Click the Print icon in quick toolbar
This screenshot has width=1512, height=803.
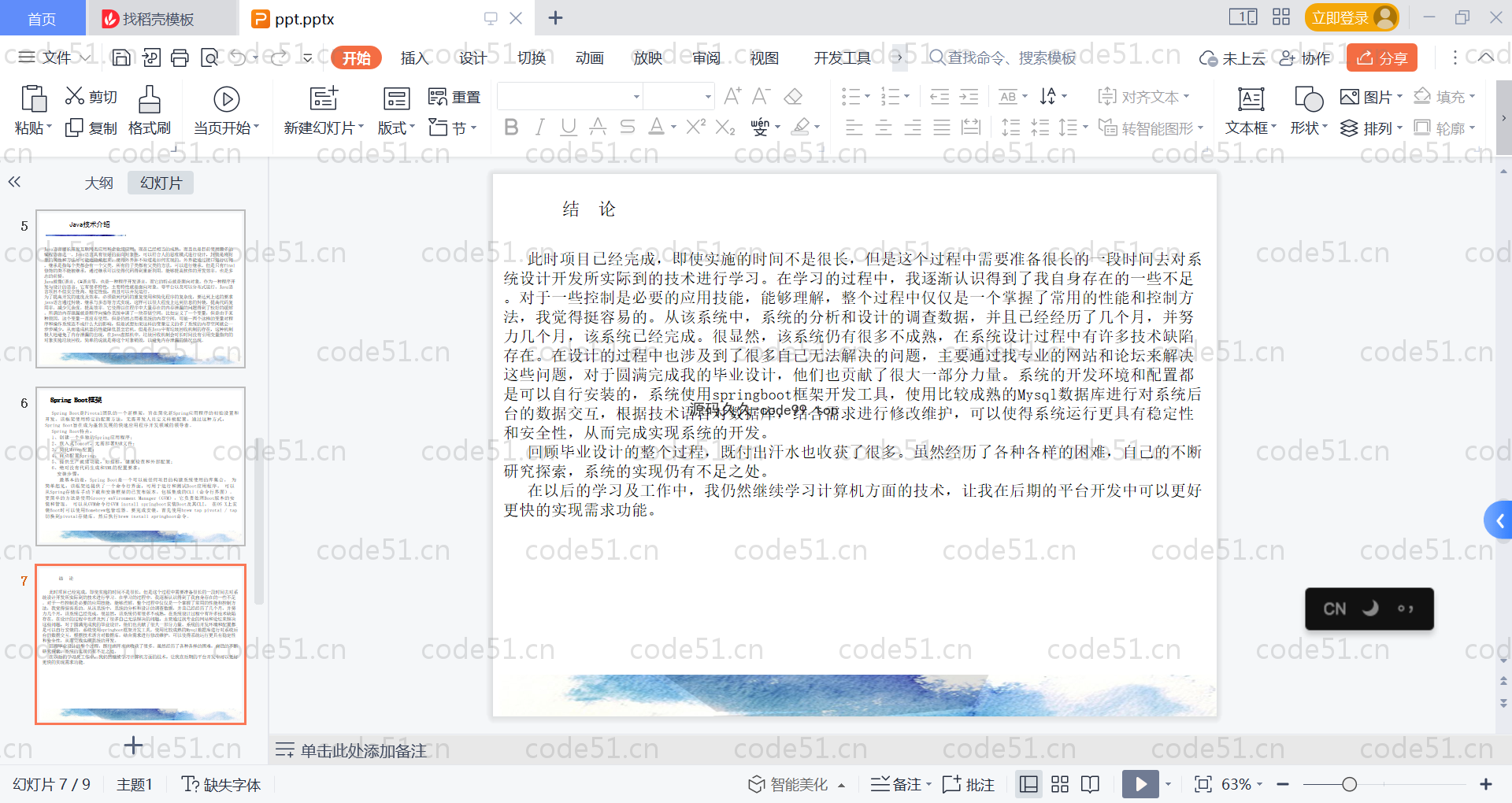coord(180,57)
